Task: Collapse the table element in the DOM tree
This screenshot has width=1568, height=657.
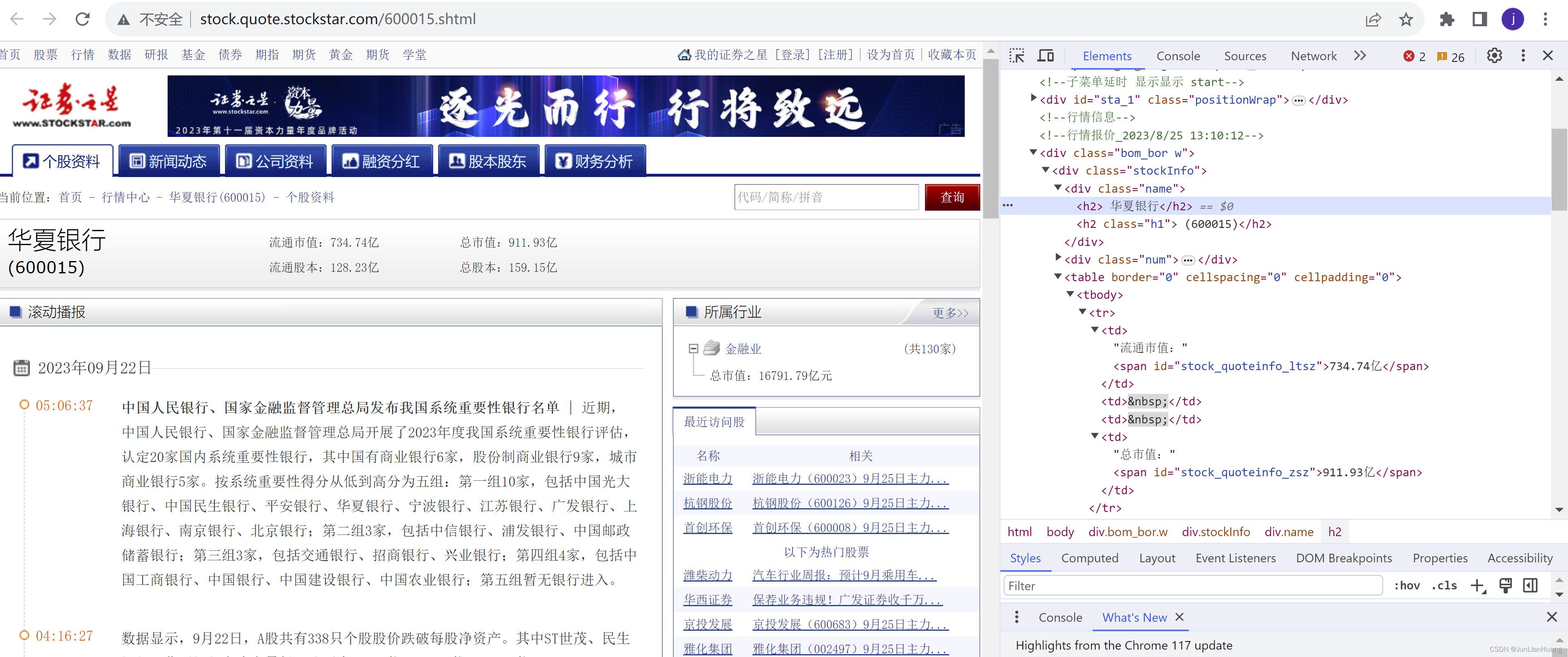Action: coord(1058,277)
